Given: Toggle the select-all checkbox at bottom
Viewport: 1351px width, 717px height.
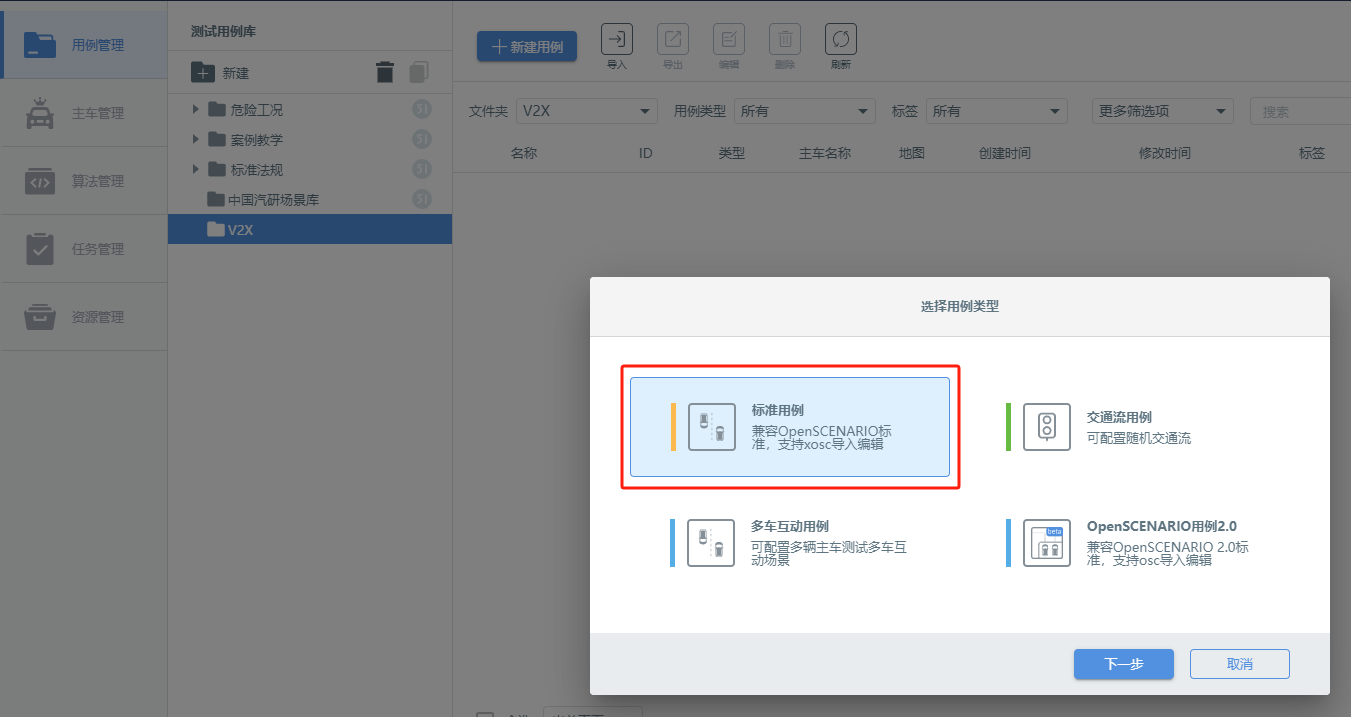Looking at the screenshot, I should tap(485, 714).
